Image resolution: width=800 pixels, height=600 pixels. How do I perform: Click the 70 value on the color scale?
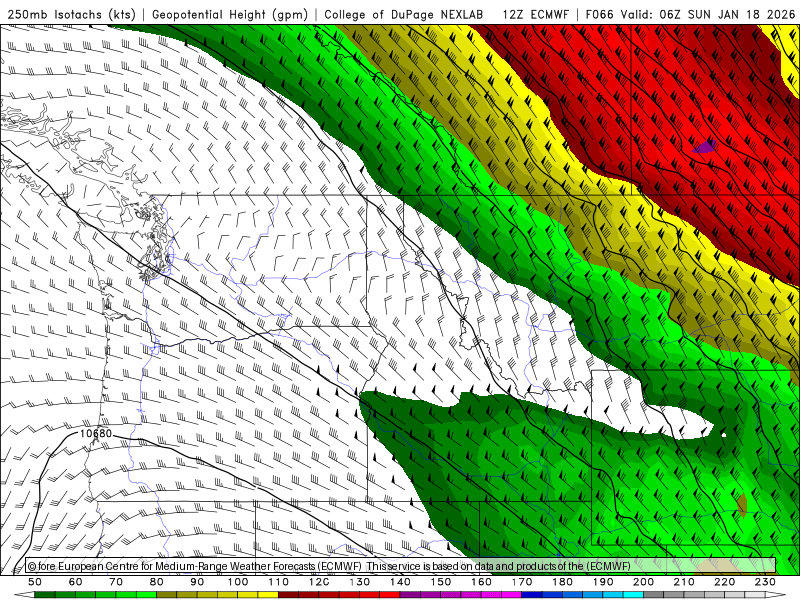(116, 582)
